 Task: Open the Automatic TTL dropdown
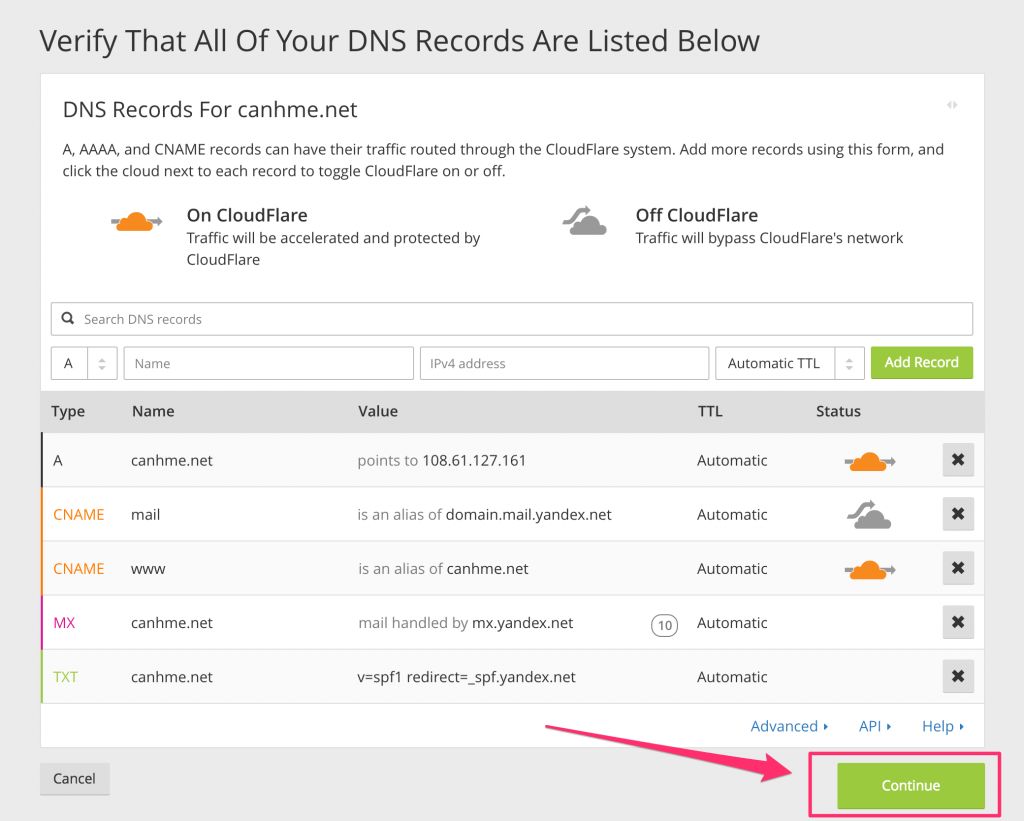pos(789,363)
